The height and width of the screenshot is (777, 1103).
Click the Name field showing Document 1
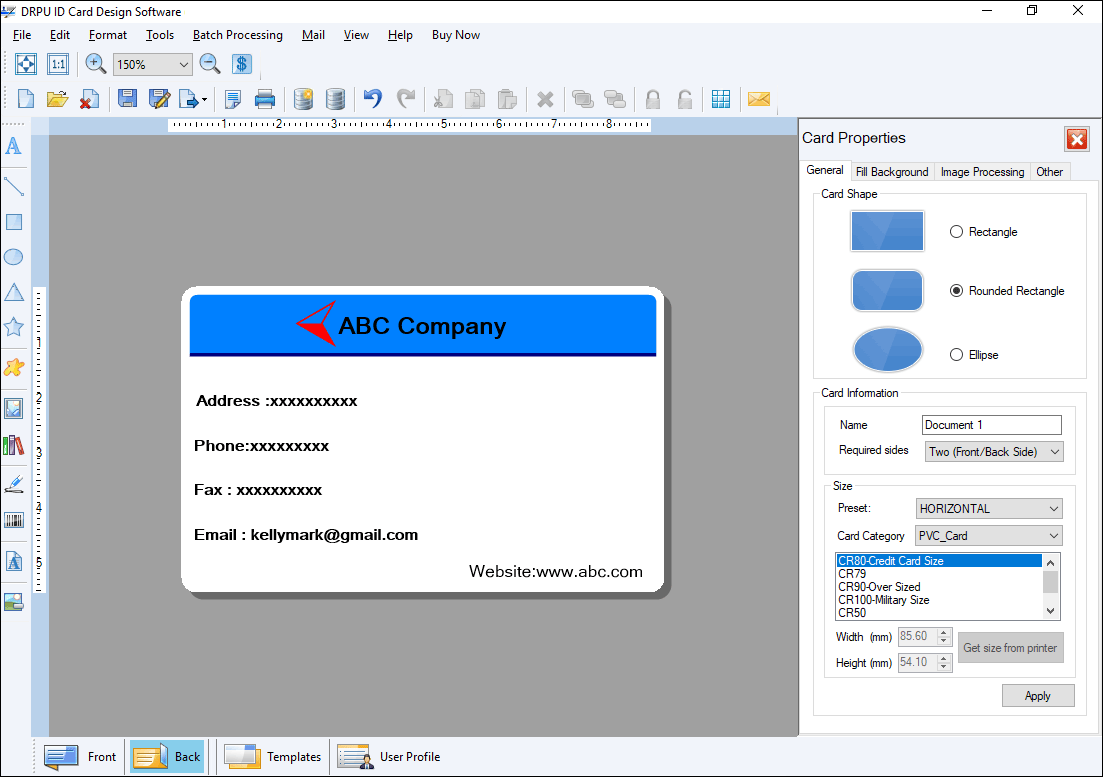[x=991, y=425]
